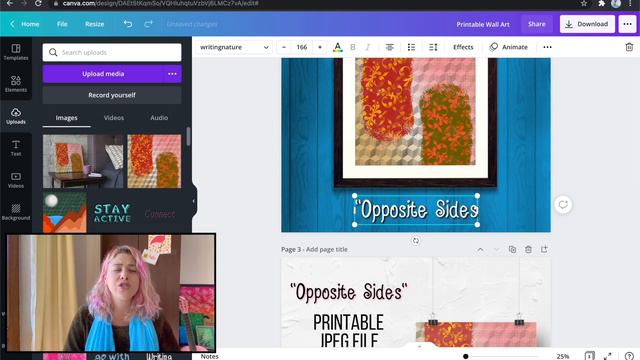Collapse the side panel with arrow handle

pos(194,201)
